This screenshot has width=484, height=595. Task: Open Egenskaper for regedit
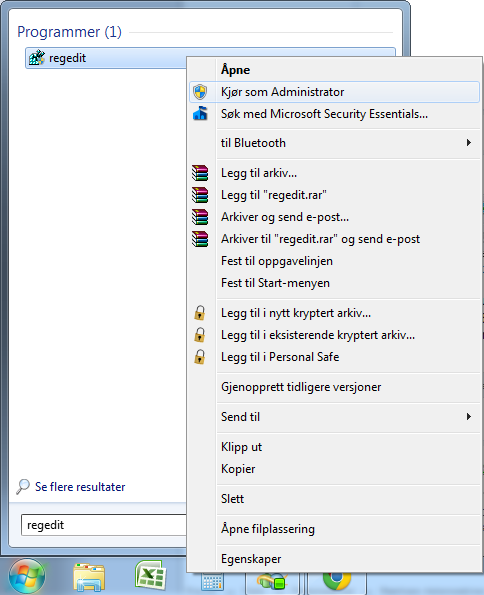coord(251,559)
